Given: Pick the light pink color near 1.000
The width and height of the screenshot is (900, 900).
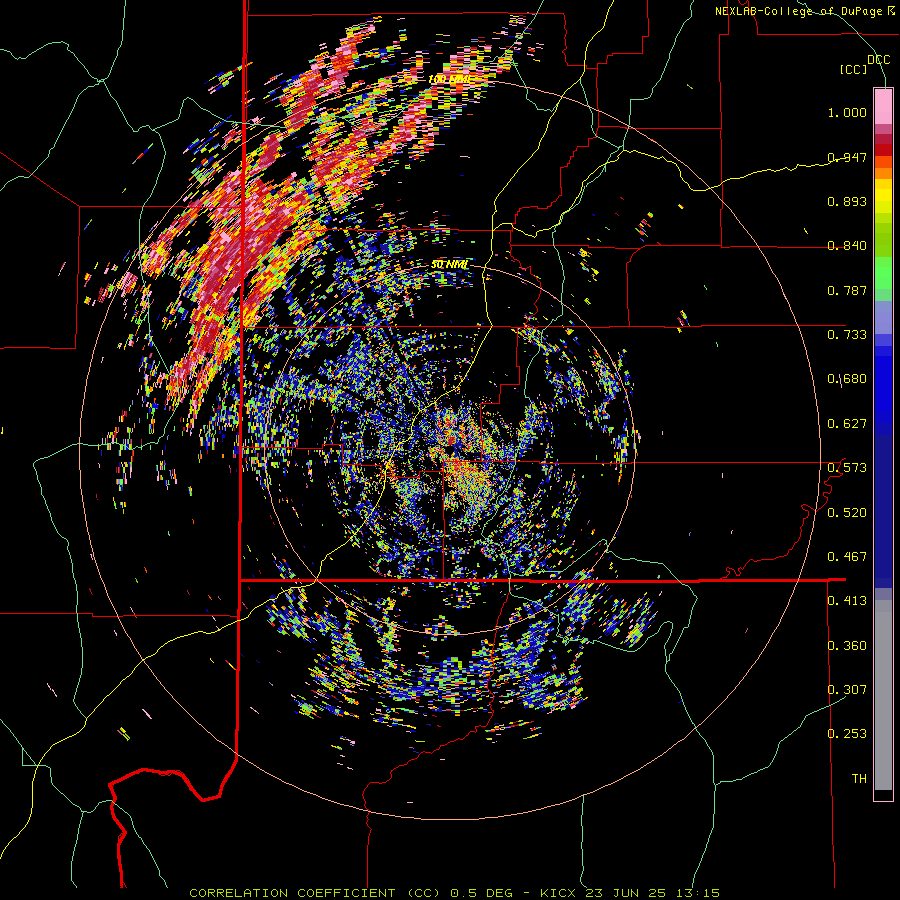Looking at the screenshot, I should click(883, 107).
